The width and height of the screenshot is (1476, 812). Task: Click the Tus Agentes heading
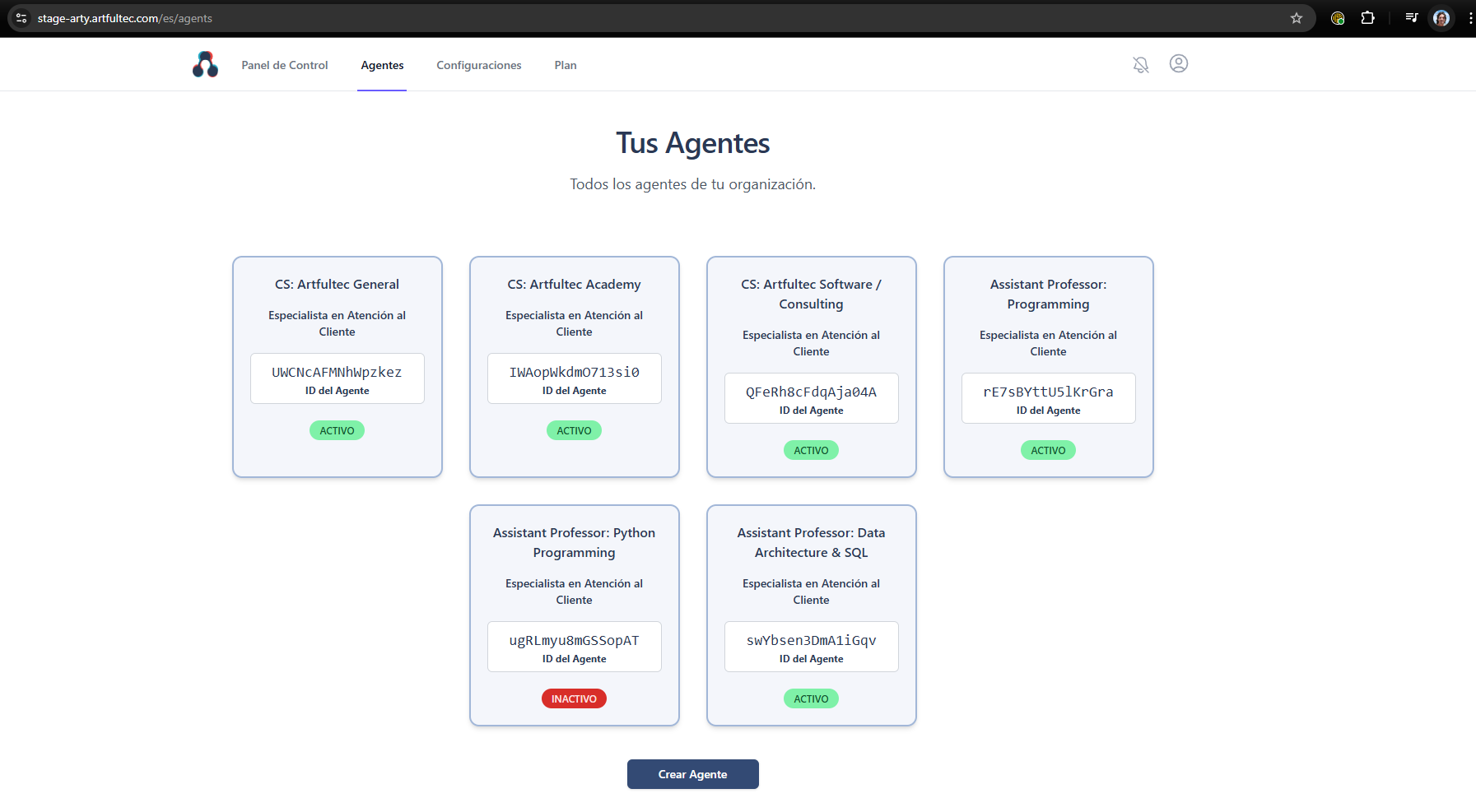pyautogui.click(x=693, y=143)
